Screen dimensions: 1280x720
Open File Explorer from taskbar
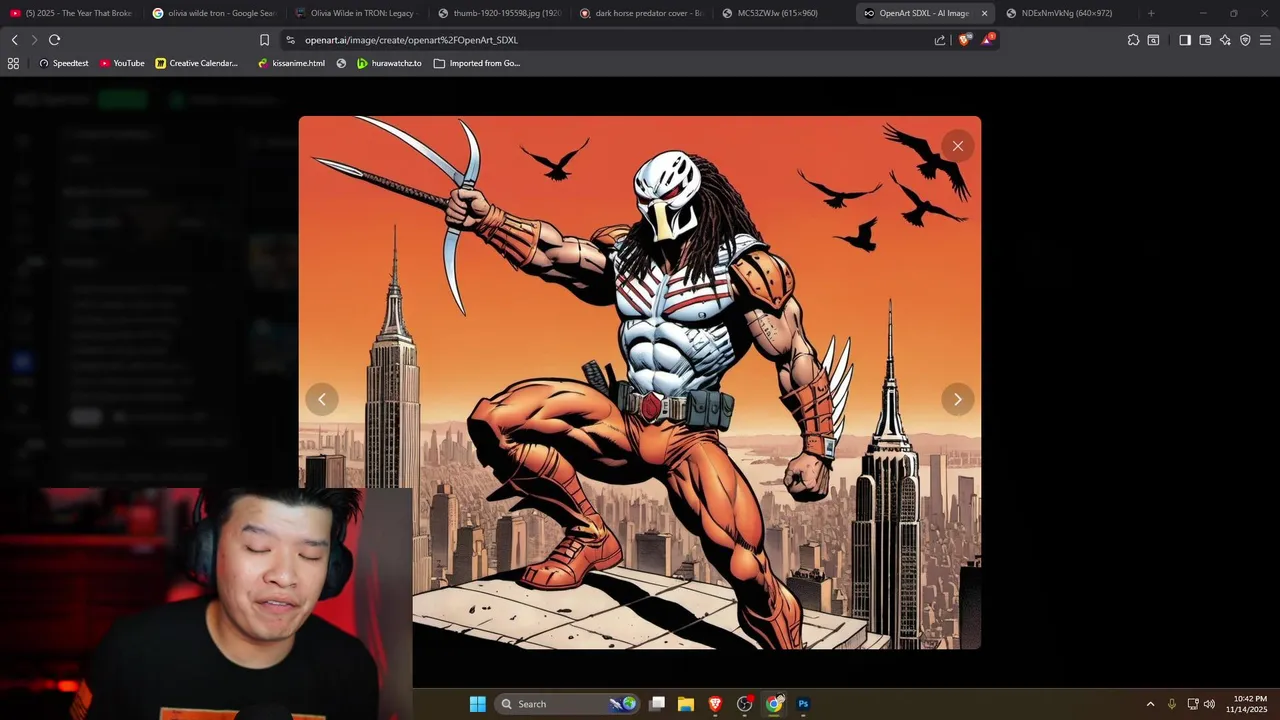click(x=686, y=704)
